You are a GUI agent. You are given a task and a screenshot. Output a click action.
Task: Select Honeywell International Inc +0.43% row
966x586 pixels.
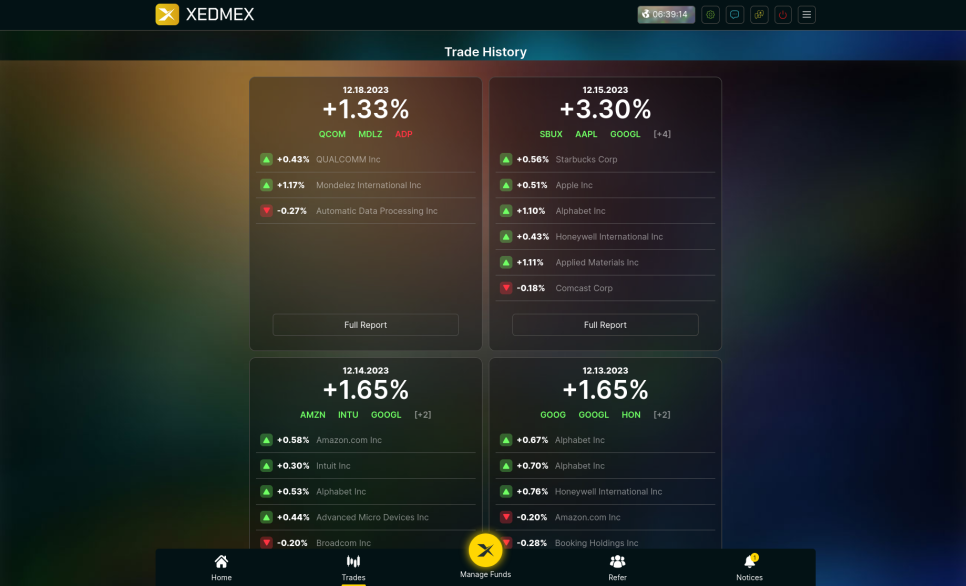[x=605, y=237]
